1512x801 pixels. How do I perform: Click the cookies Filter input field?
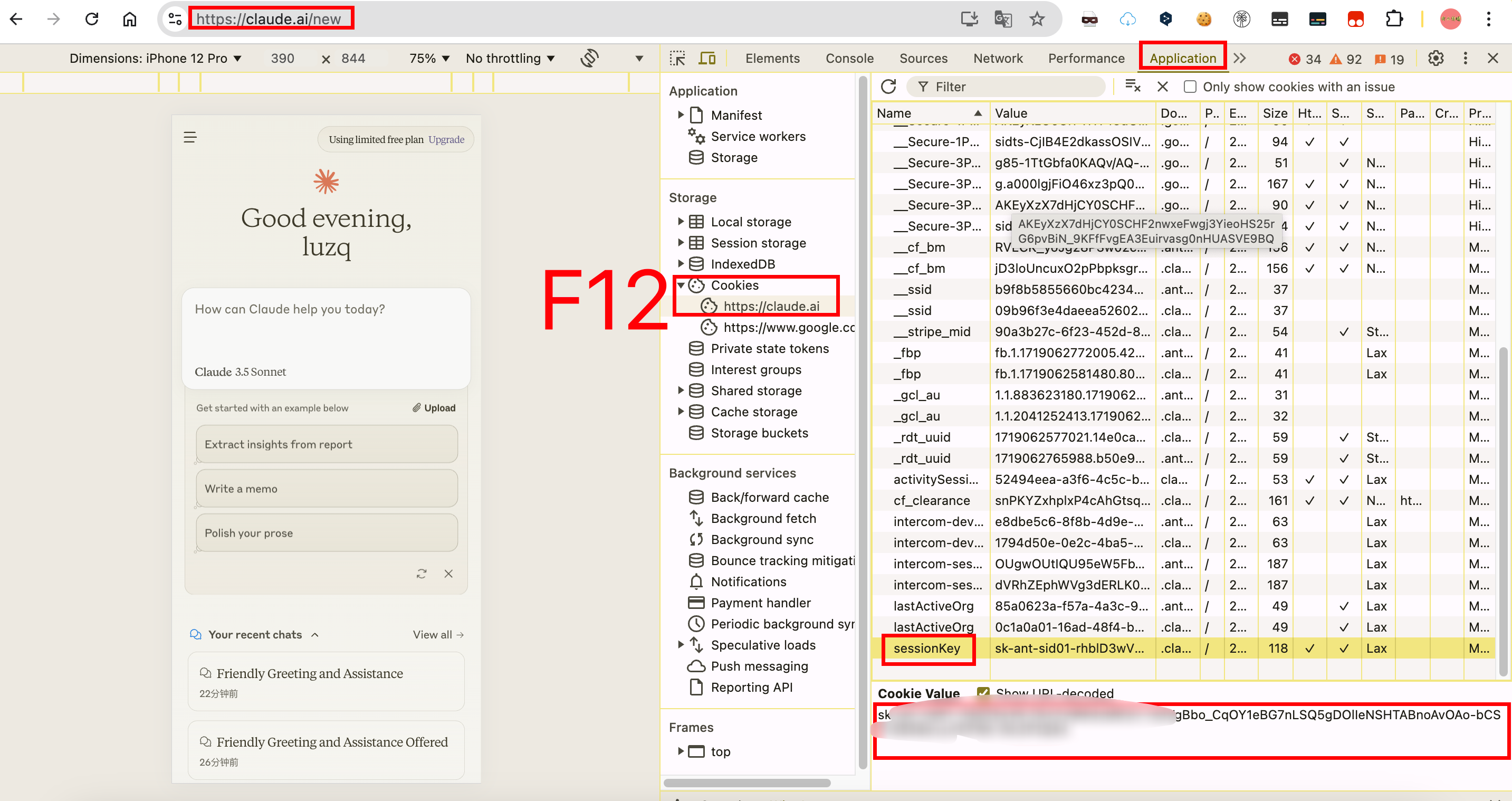[1006, 87]
